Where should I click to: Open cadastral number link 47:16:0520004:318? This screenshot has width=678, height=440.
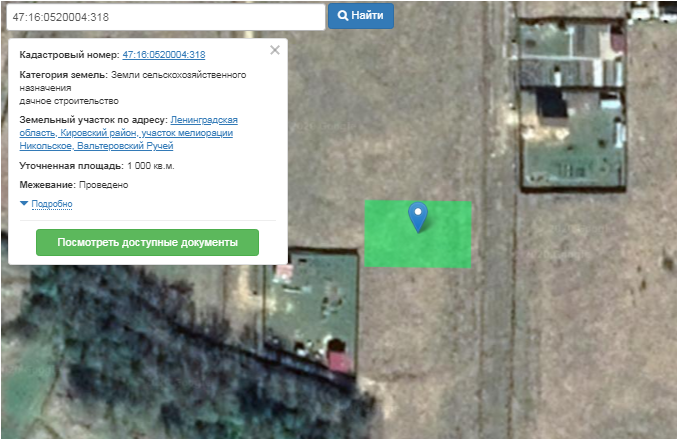point(164,55)
